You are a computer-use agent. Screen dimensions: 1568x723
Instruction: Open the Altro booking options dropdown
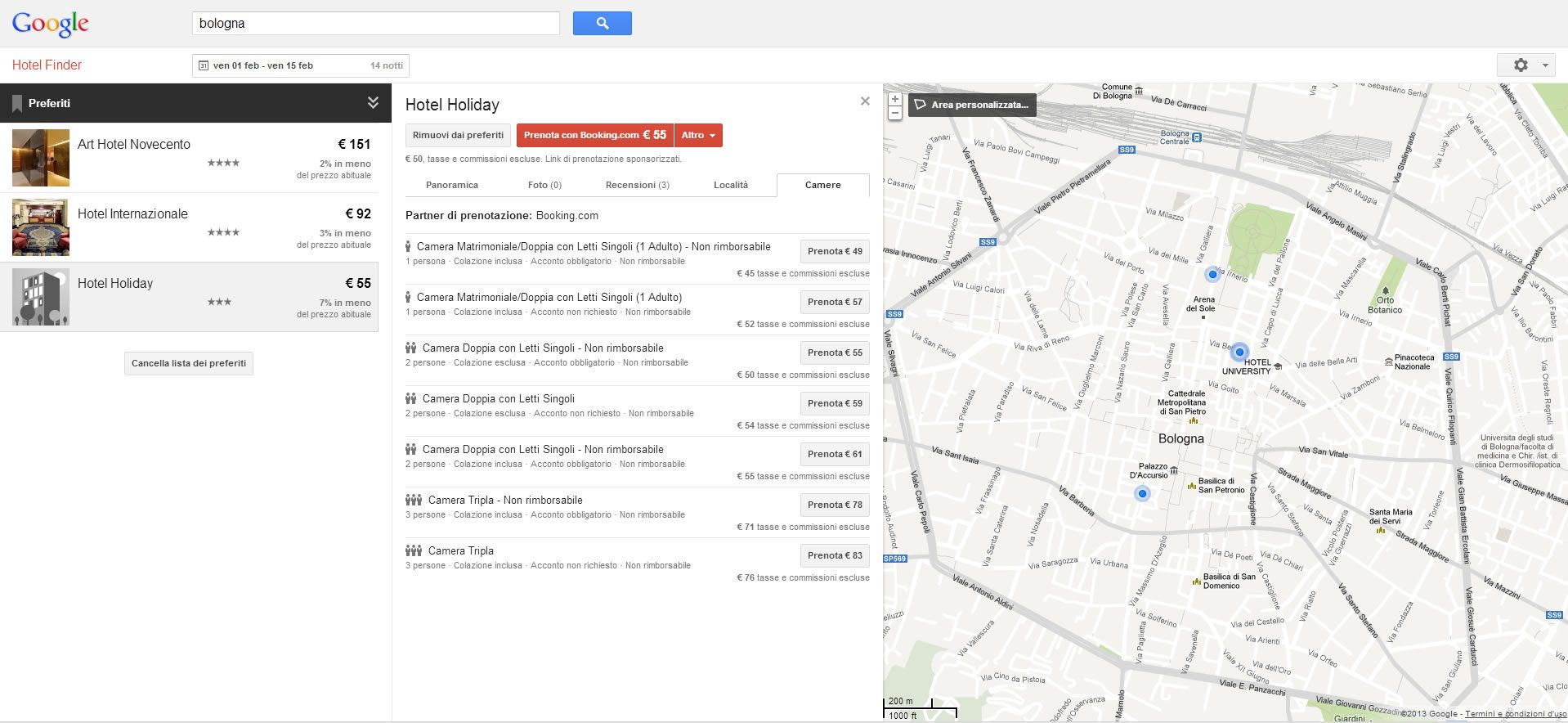698,136
